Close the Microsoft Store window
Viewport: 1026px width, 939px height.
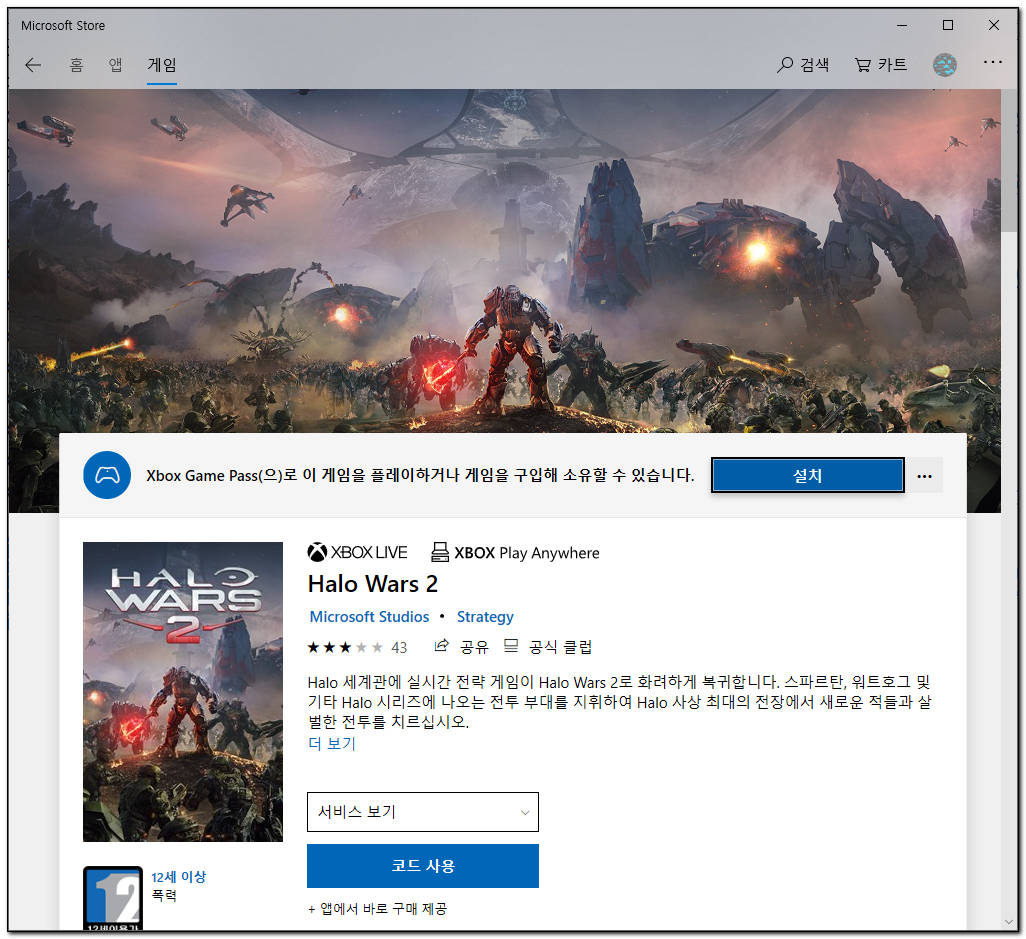(993, 26)
